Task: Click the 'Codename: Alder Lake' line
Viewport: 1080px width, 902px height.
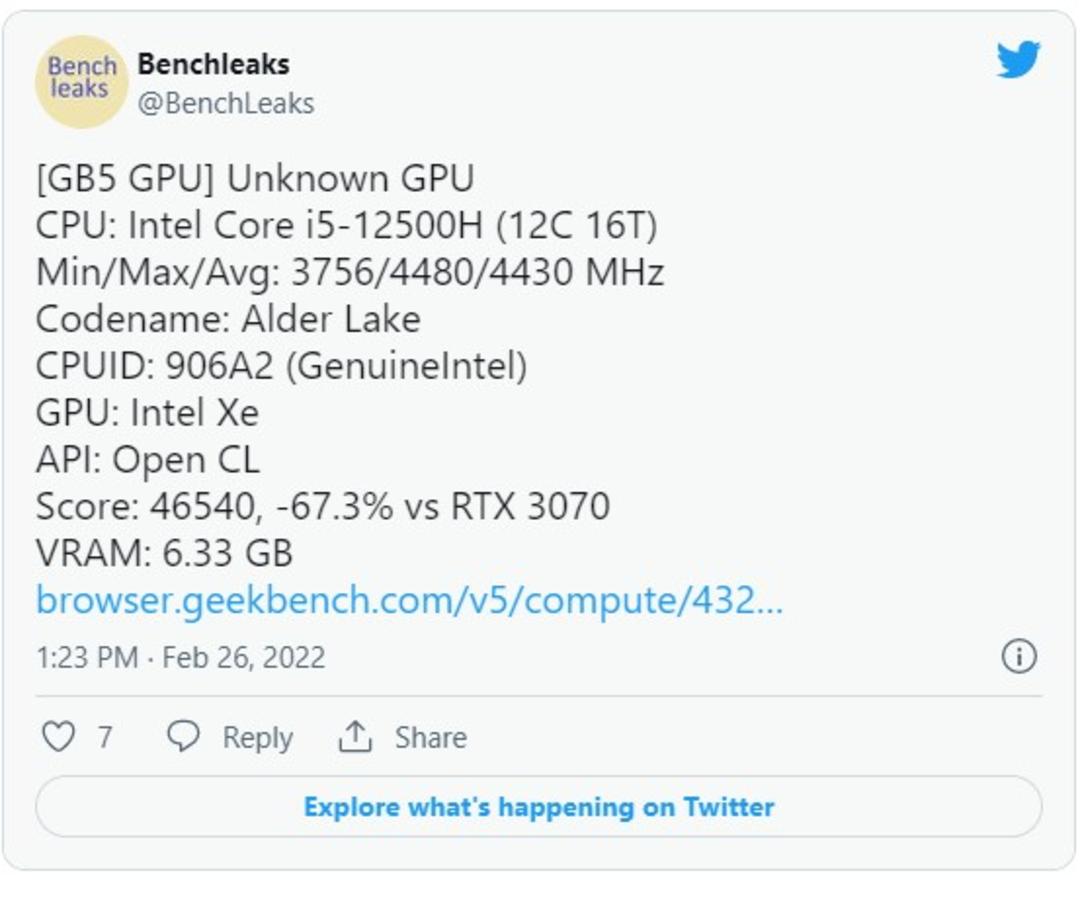Action: [x=228, y=319]
